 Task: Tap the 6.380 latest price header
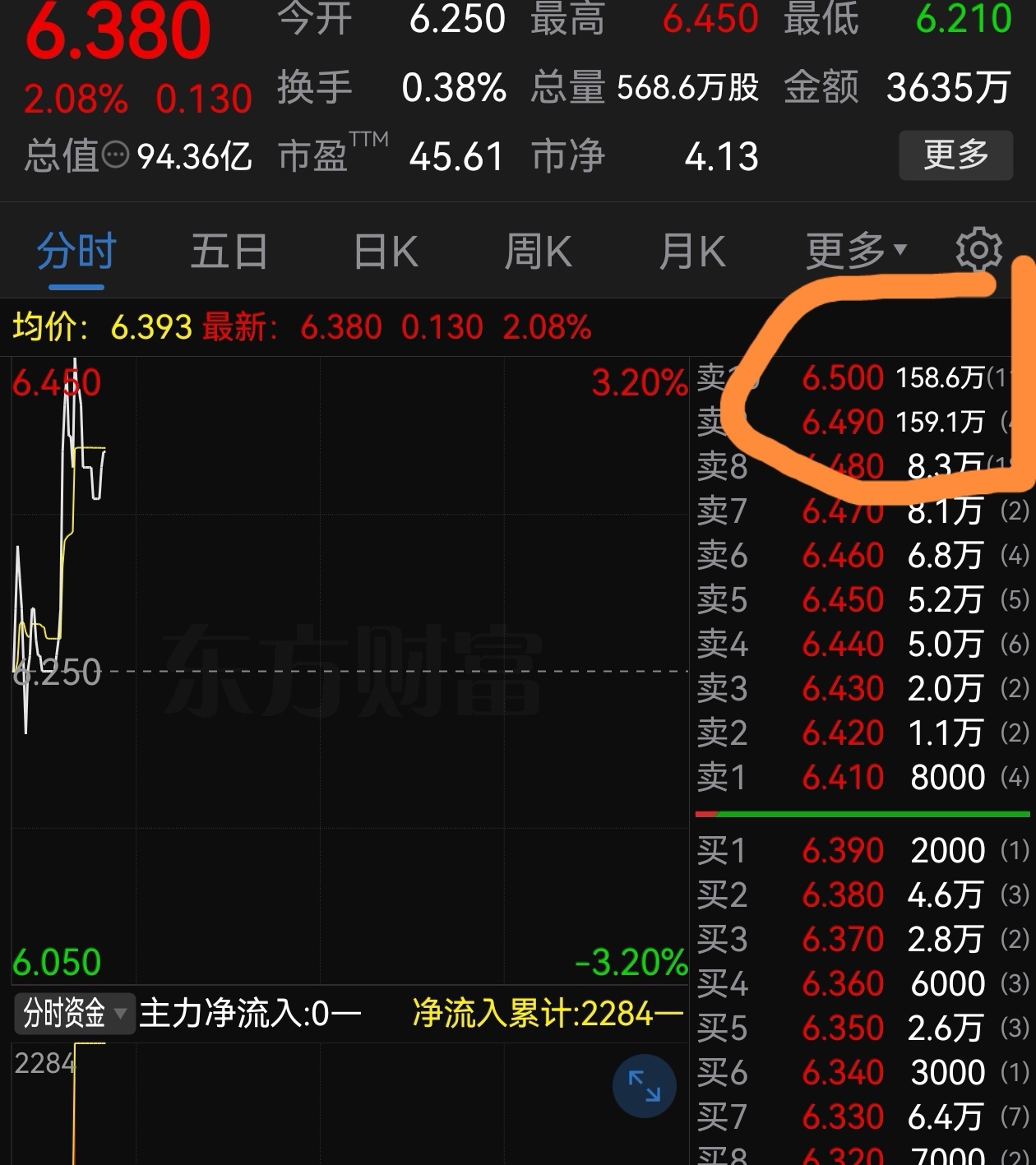tap(118, 30)
